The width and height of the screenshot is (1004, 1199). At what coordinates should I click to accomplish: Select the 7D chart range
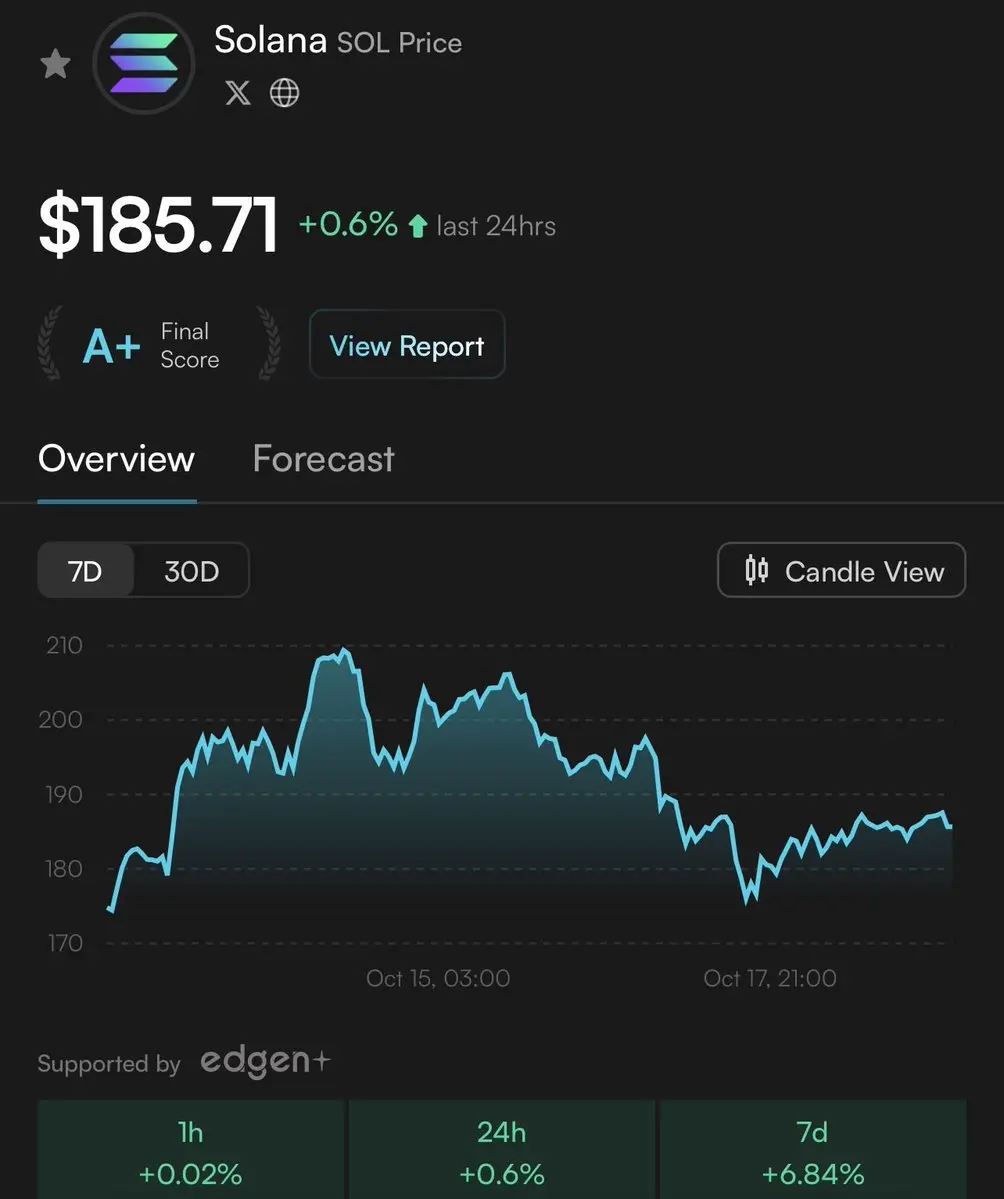pyautogui.click(x=85, y=571)
